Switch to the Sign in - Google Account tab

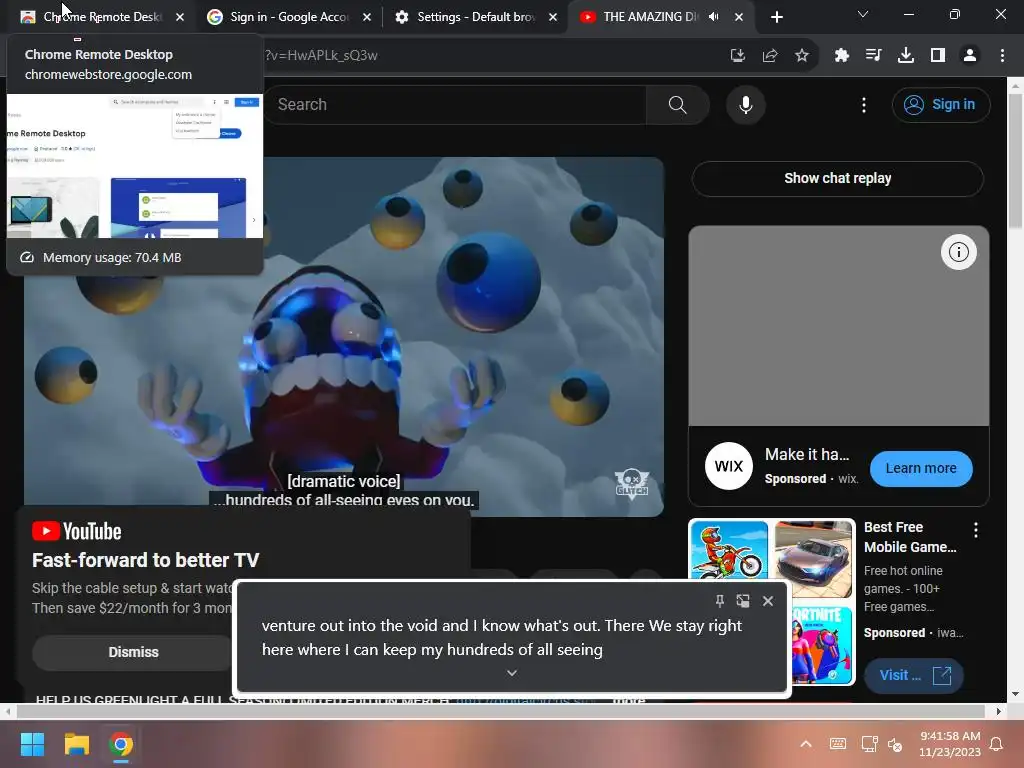coord(289,17)
